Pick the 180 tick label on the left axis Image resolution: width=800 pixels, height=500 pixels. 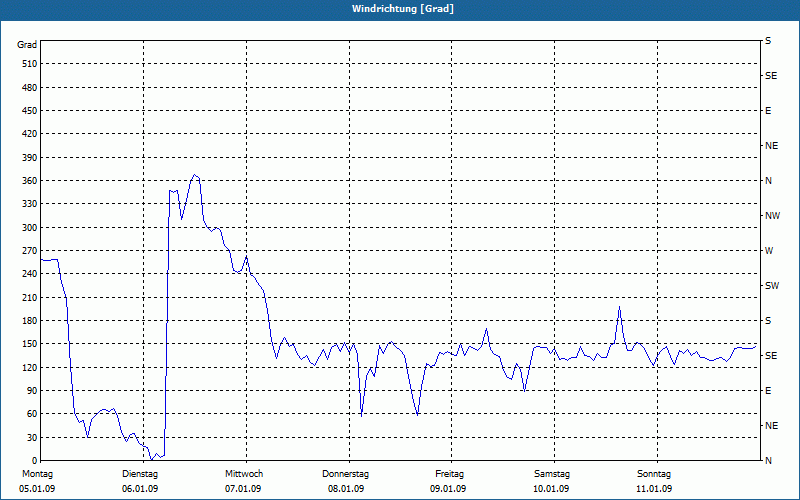(30, 320)
